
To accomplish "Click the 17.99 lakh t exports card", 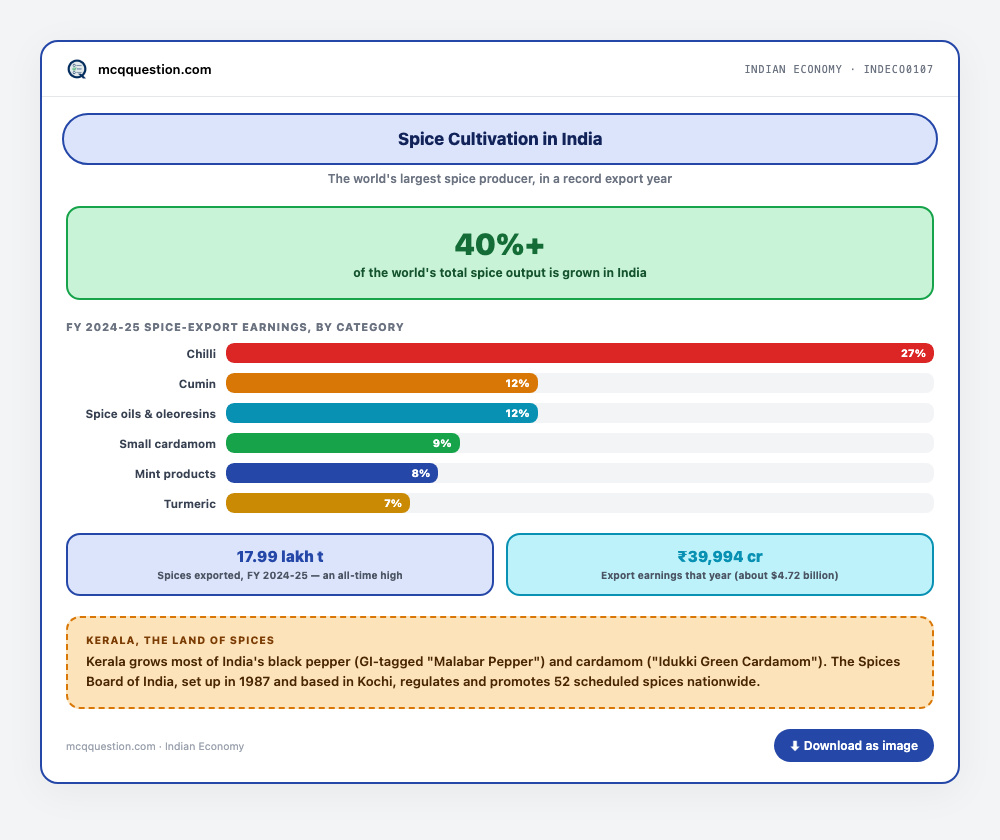I will (x=280, y=564).
